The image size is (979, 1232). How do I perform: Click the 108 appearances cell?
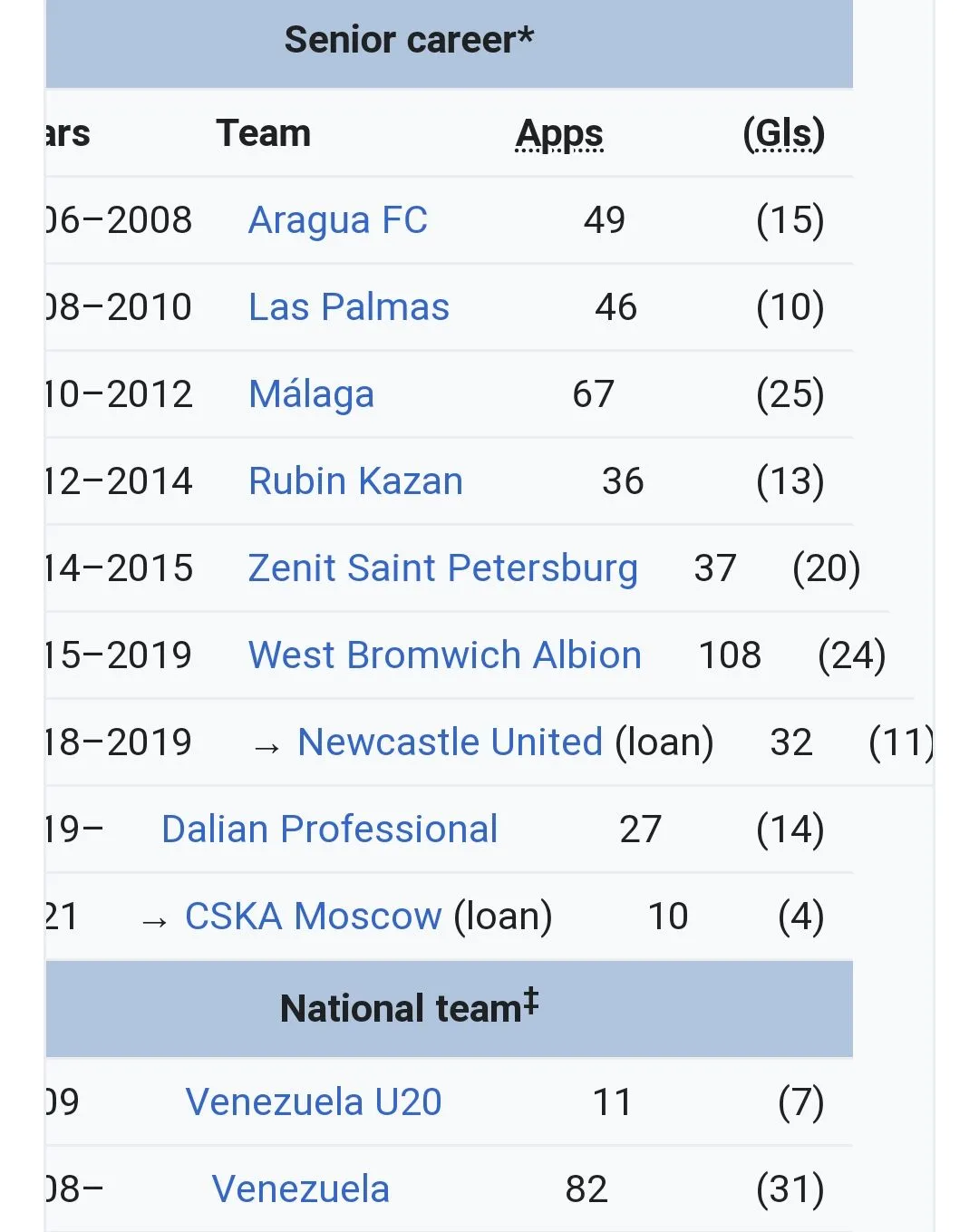[730, 655]
